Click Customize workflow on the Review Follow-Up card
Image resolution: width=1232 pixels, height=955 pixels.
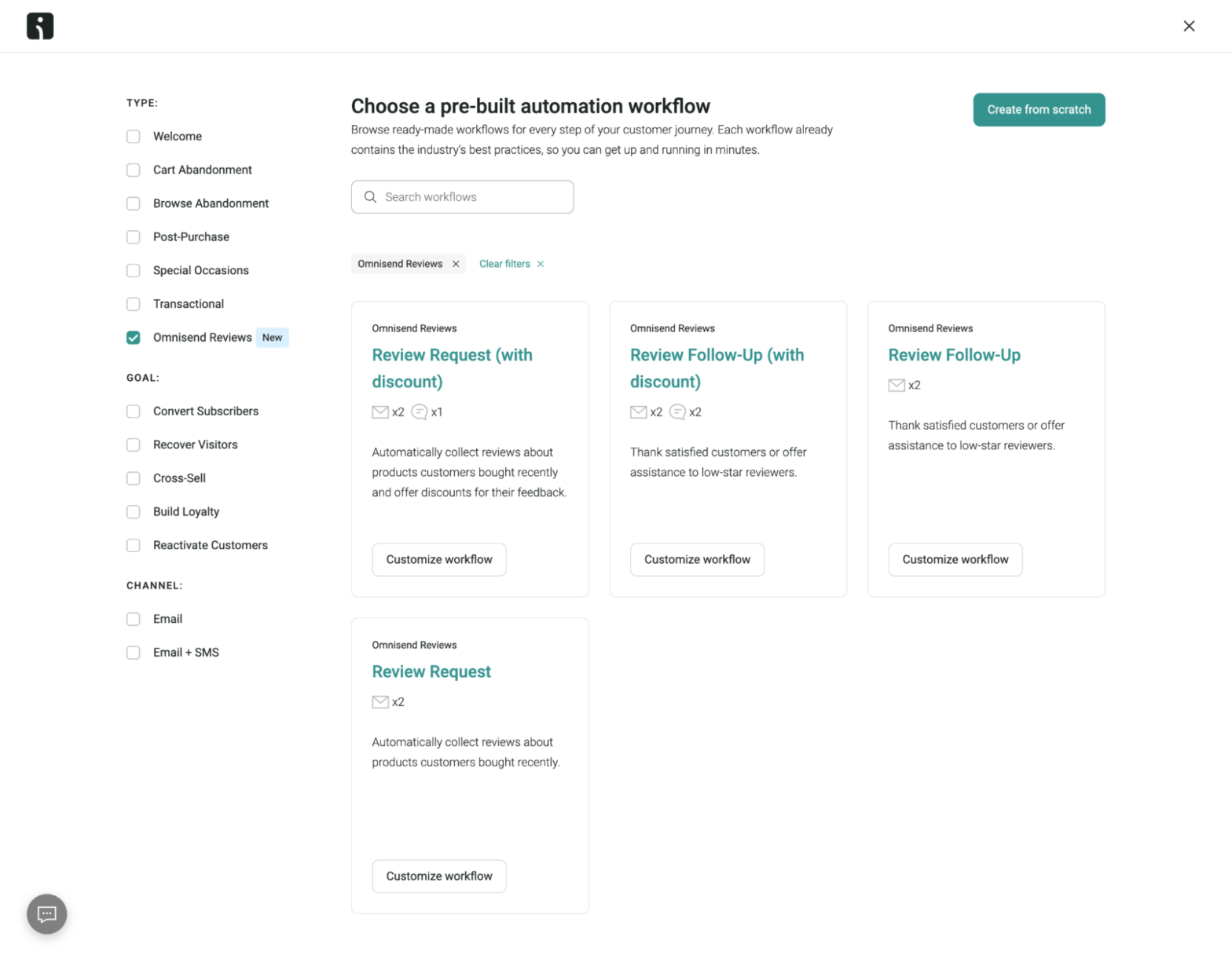tap(955, 559)
